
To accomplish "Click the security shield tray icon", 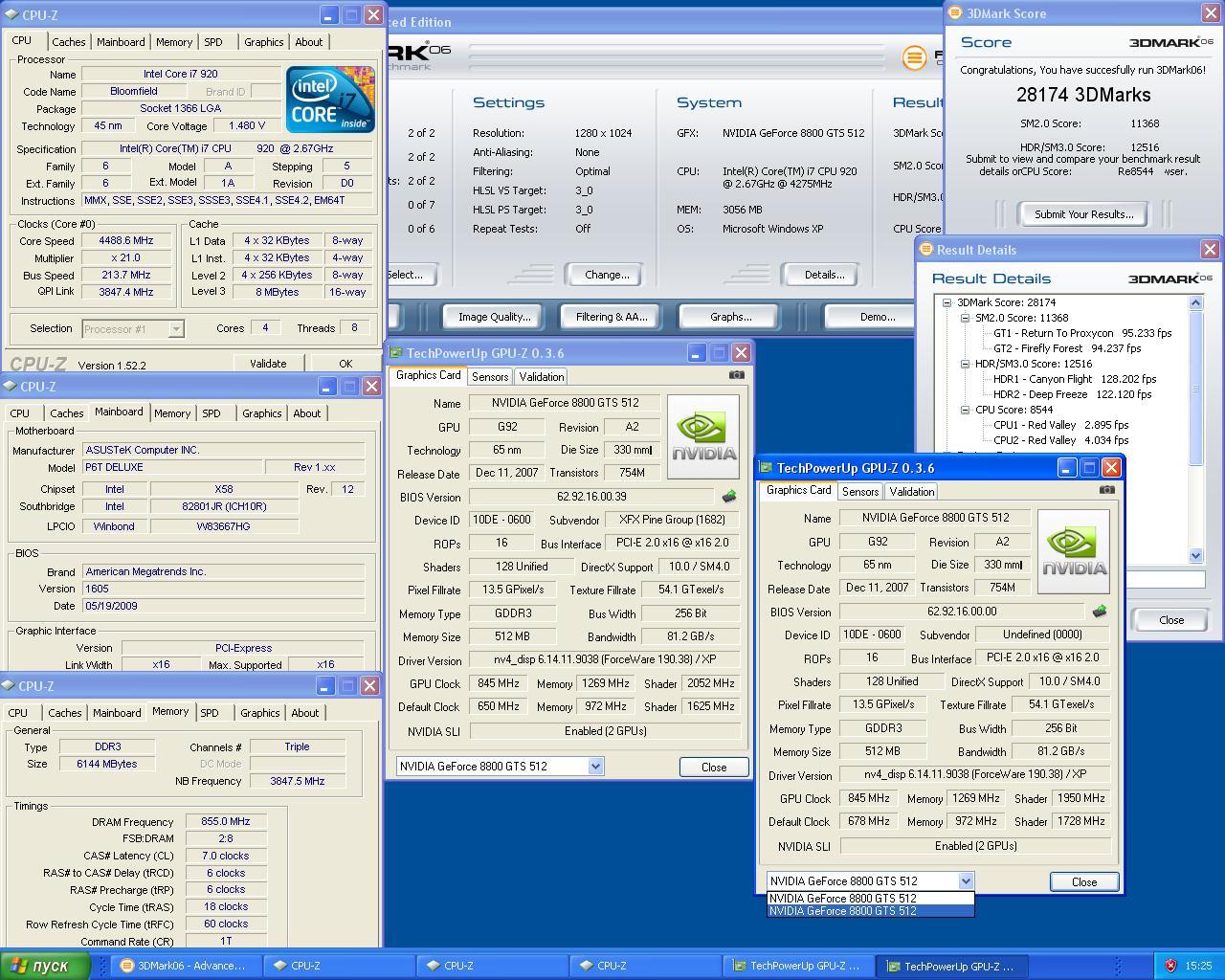I will click(1169, 966).
